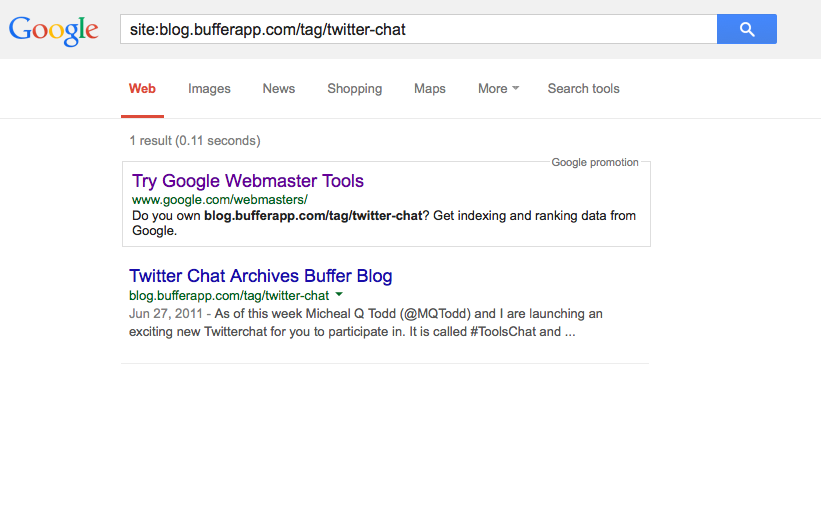This screenshot has height=517, width=821.
Task: Click the '1 result (0.11 seconds)' text
Action: point(195,141)
